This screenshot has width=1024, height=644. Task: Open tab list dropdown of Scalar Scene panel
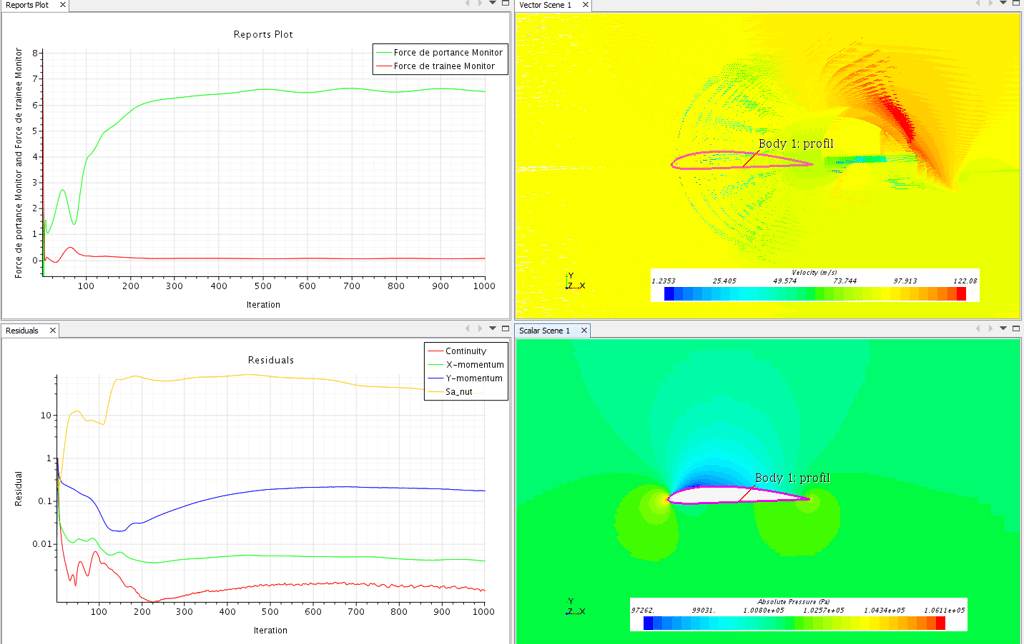[1003, 328]
